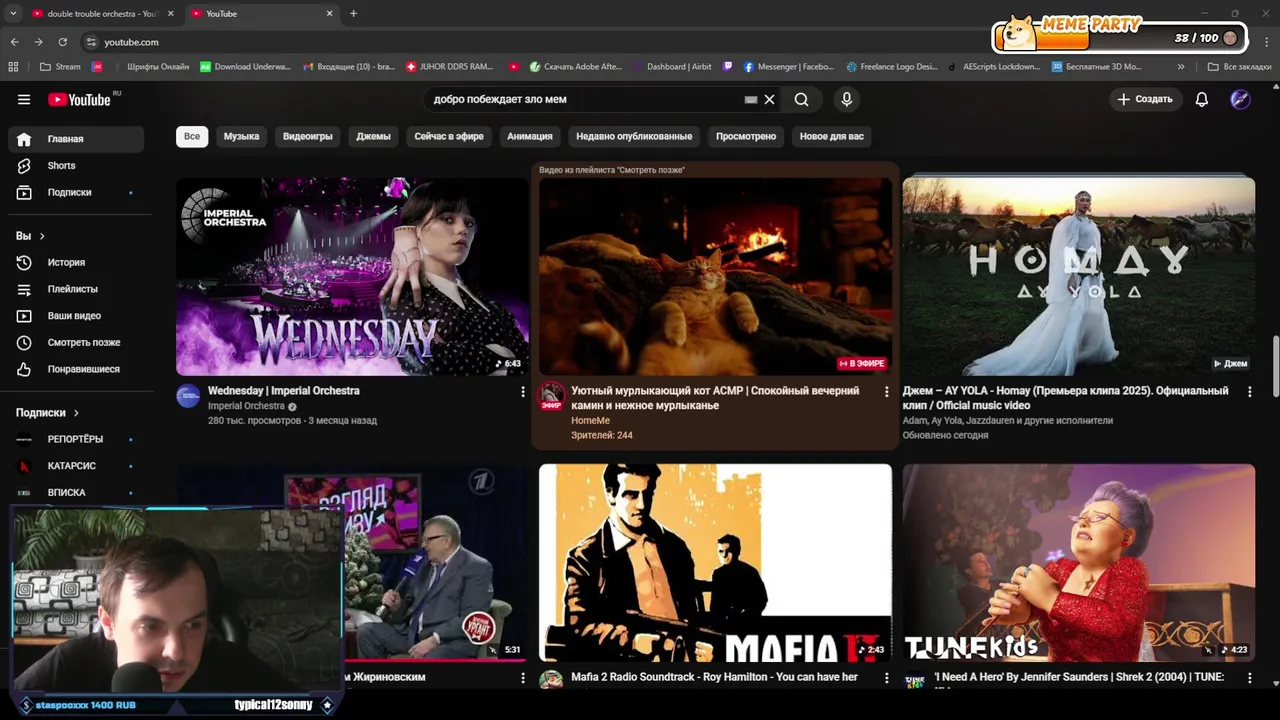Open Понравившиеся in the sidebar
This screenshot has width=1280, height=720.
(x=76, y=369)
